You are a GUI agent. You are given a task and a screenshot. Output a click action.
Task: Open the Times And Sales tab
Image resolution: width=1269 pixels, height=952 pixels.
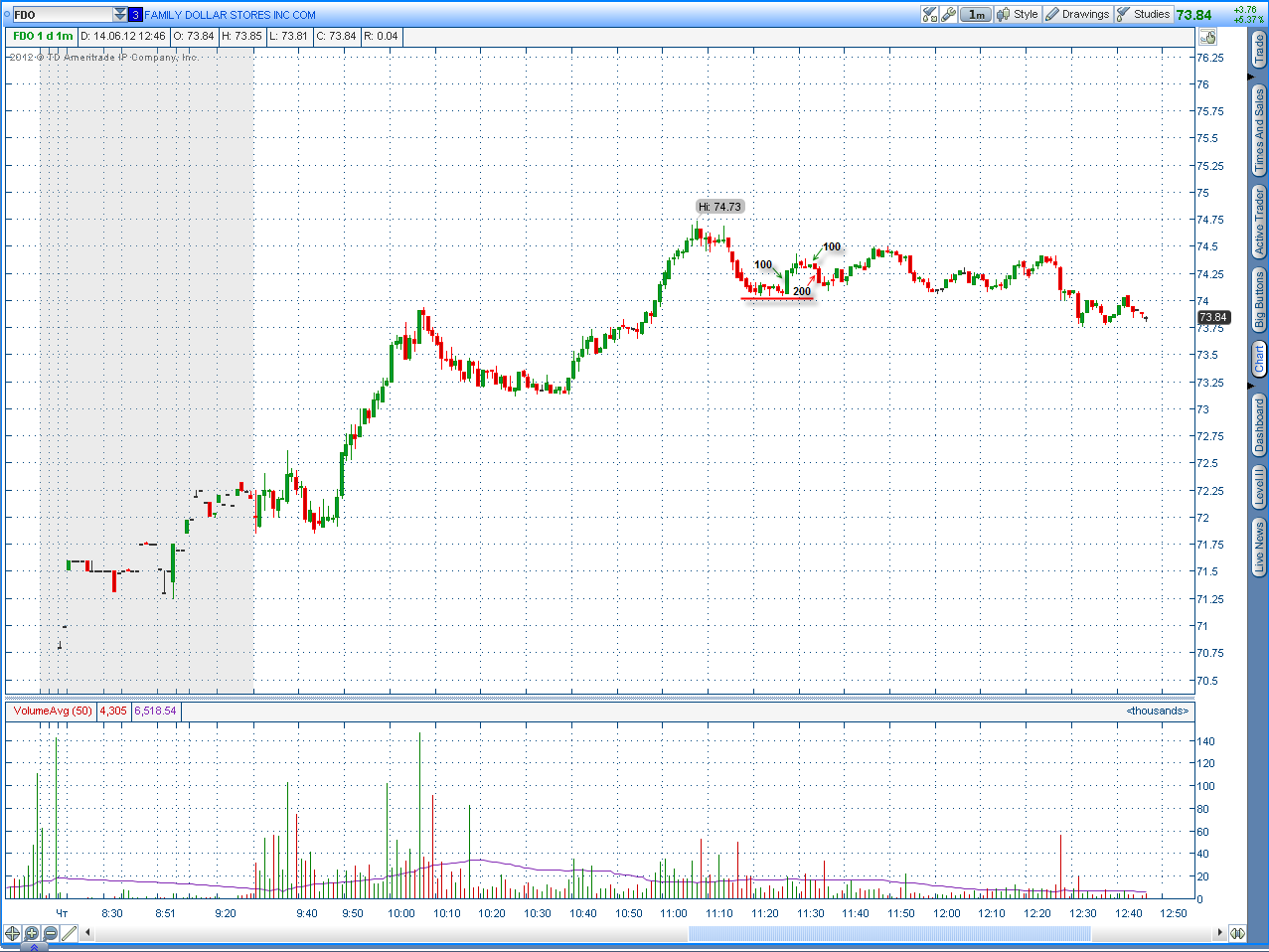tap(1259, 130)
